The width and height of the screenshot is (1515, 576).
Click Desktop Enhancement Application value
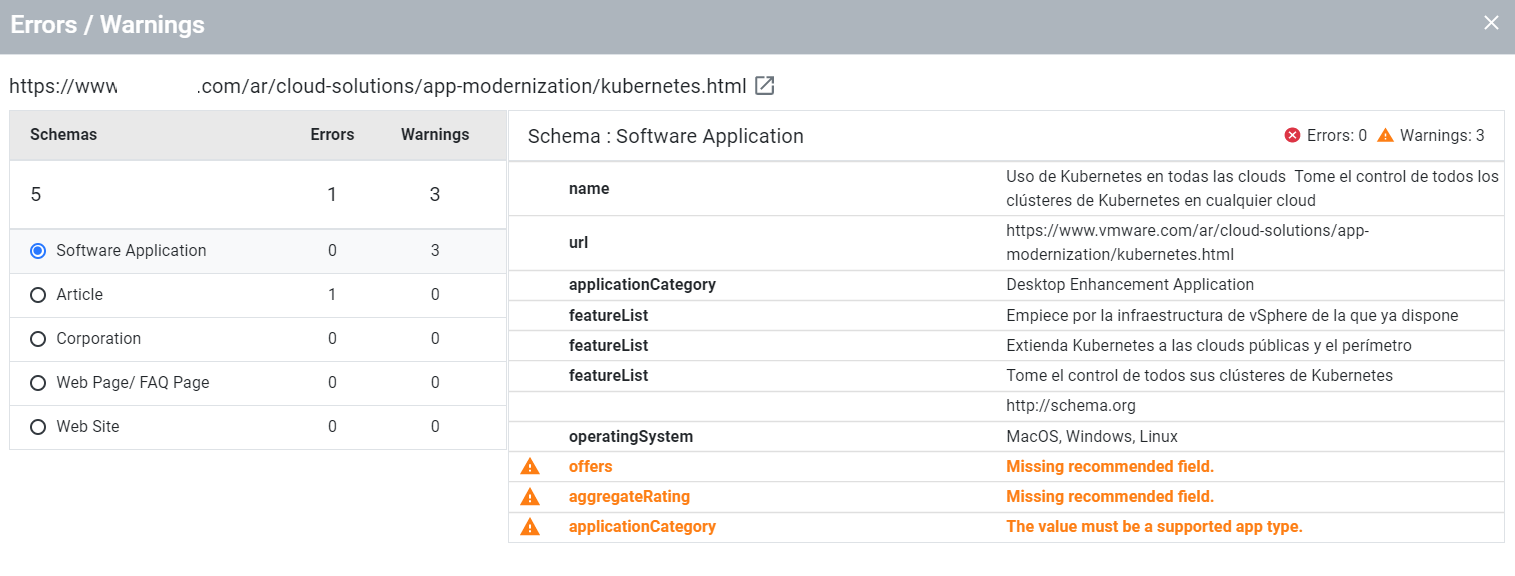point(1130,285)
